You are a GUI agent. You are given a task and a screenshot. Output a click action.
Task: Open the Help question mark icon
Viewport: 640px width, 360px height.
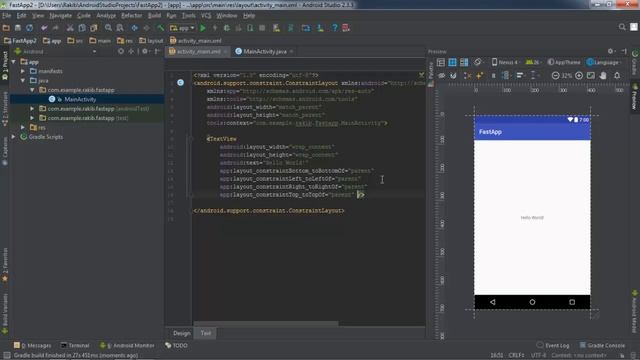(334, 28)
